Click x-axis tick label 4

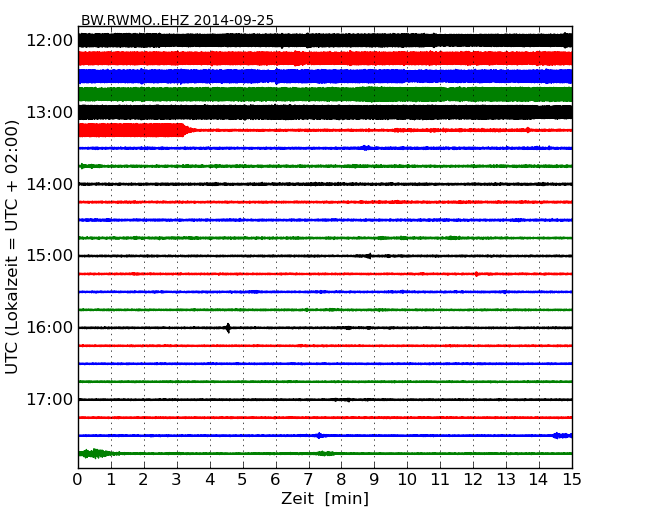pos(210,480)
